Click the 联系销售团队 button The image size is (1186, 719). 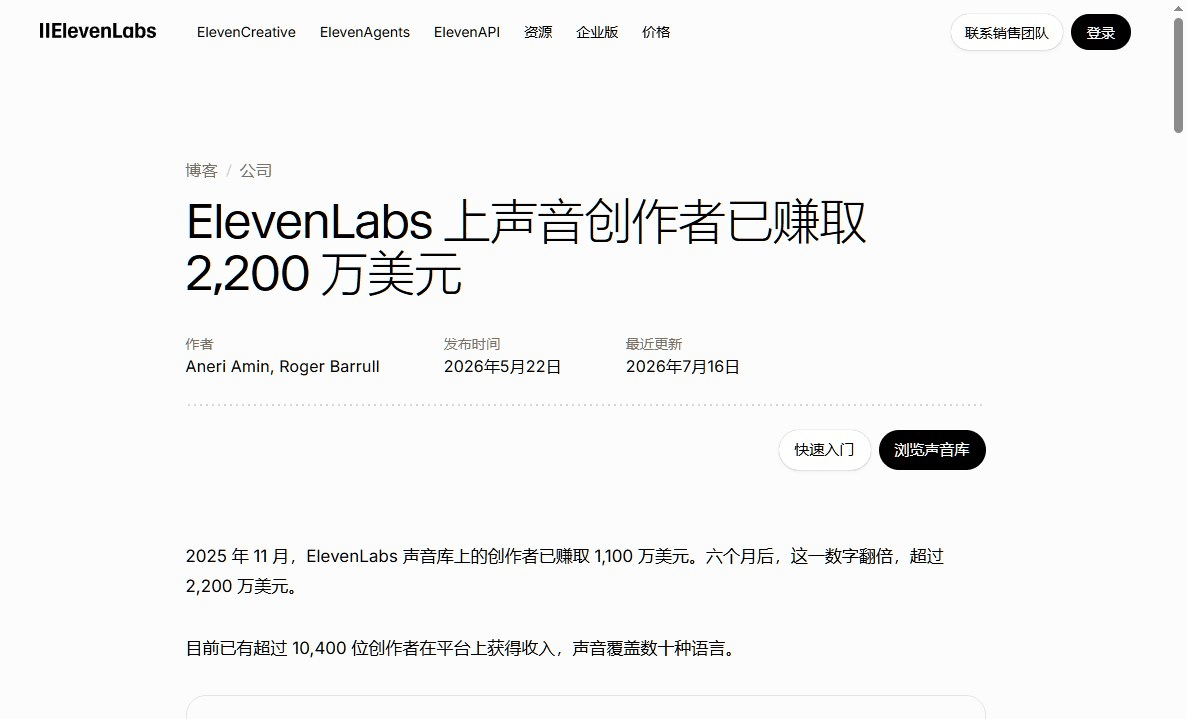[1006, 33]
